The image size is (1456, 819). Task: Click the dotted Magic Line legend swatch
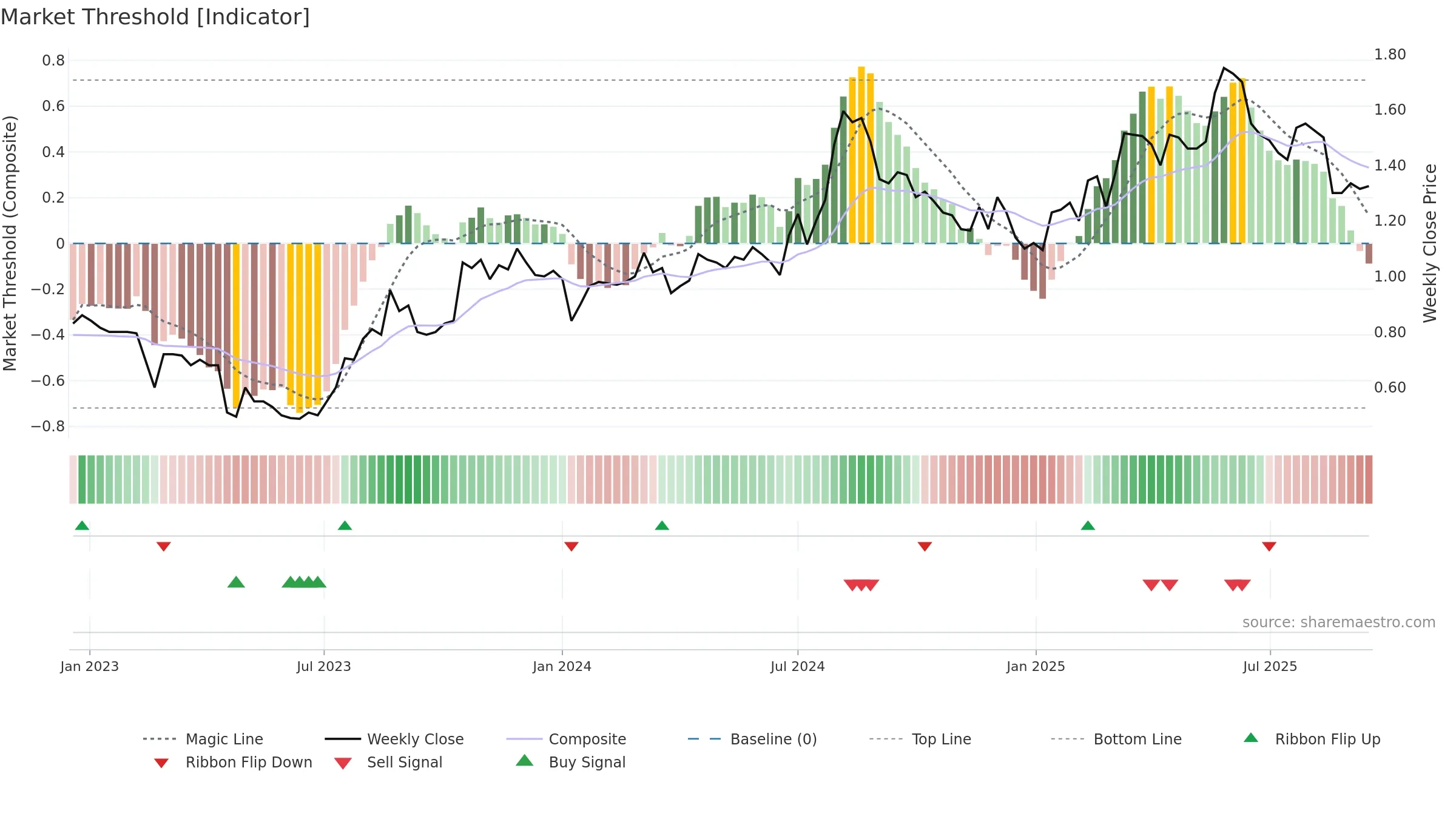click(160, 739)
